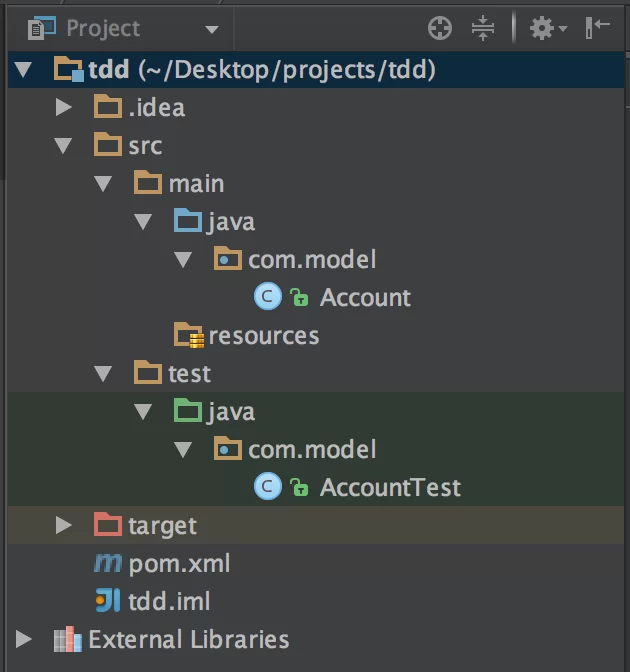This screenshot has width=630, height=672.
Task: Click the green java test folder icon
Action: (187, 411)
